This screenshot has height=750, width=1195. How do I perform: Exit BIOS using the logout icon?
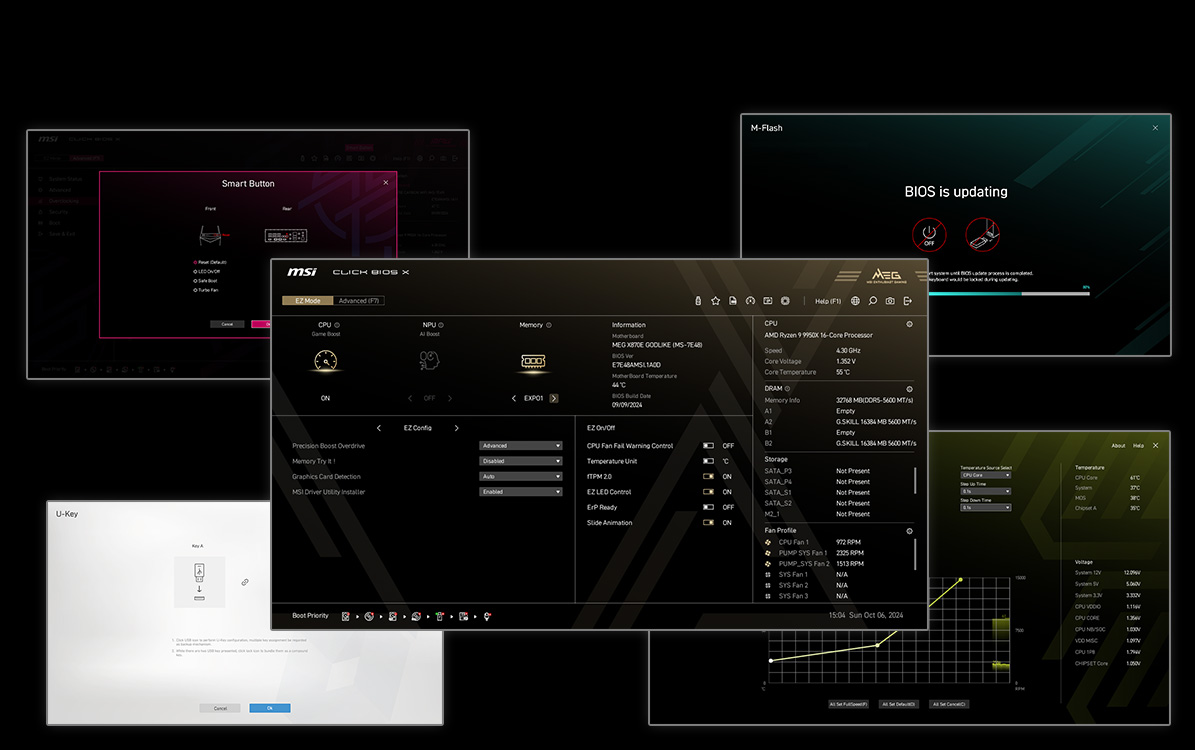tap(907, 300)
